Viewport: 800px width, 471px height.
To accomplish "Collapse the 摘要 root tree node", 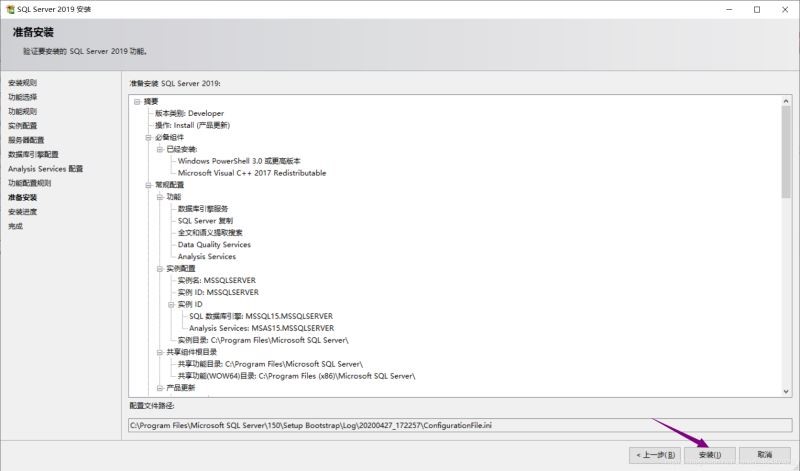I will [137, 102].
